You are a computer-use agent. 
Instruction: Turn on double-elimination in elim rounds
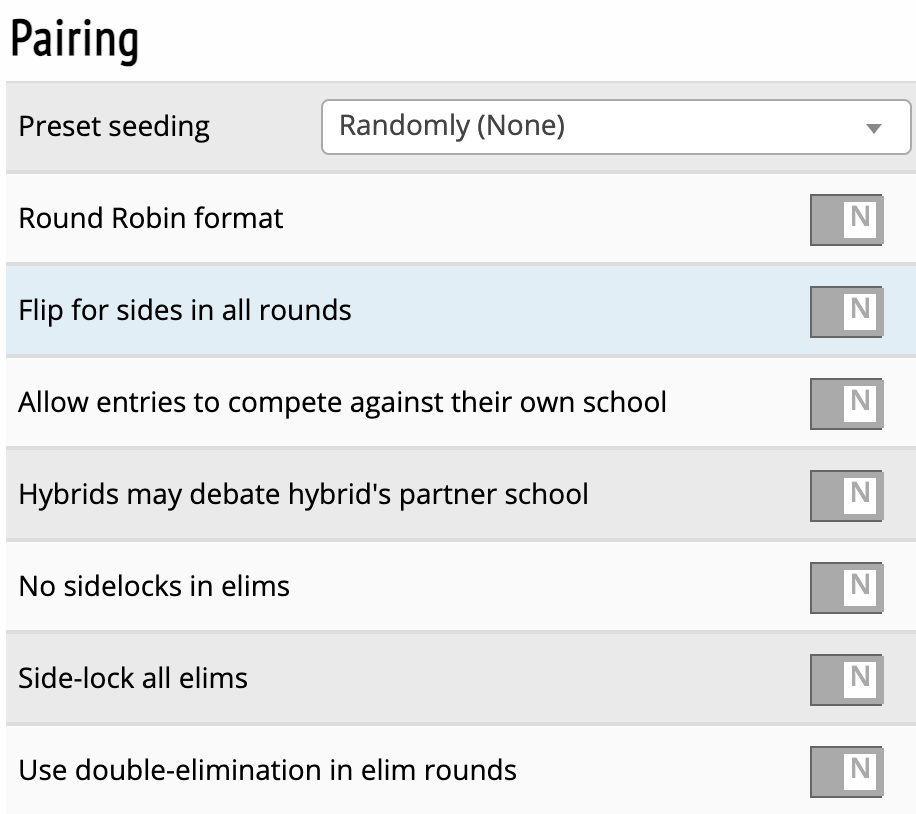[846, 770]
